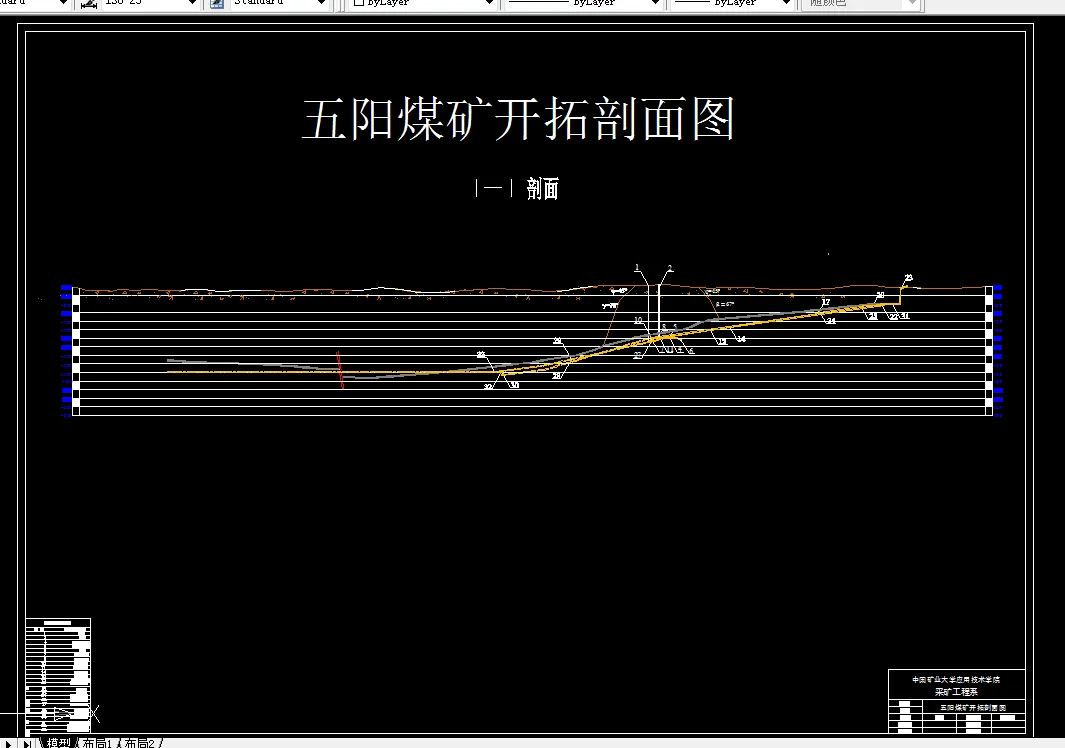Select the drawing title 五阳煤矿开拓剖面图
This screenshot has width=1065, height=748.
(518, 120)
